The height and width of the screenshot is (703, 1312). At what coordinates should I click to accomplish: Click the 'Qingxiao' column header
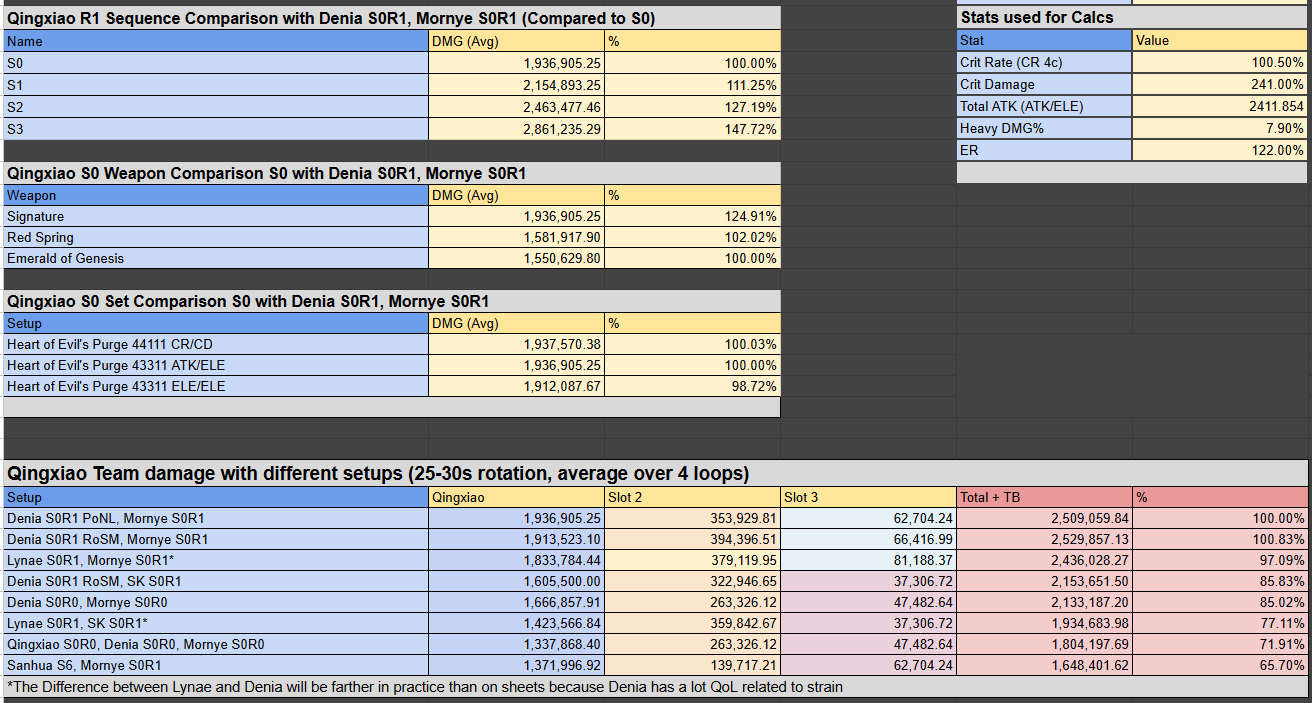(x=517, y=497)
